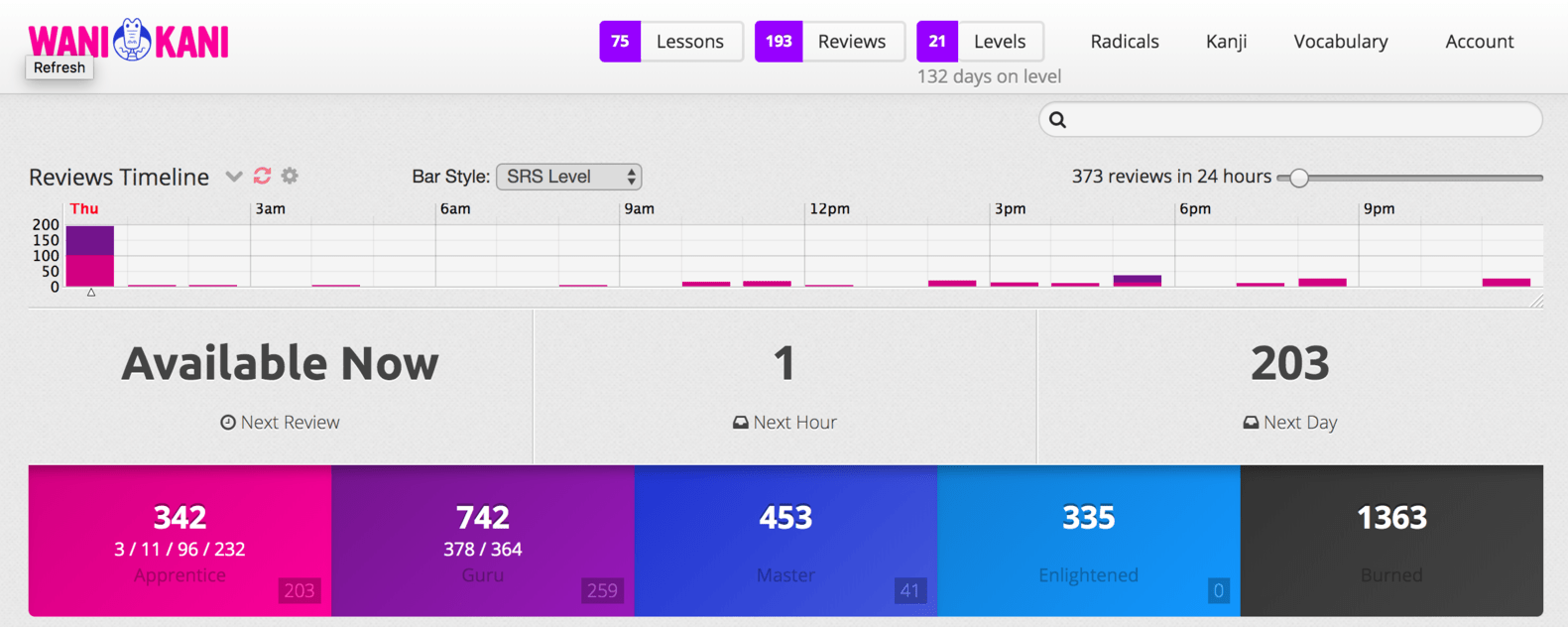
Task: Open the Burned 1363 panel
Action: pos(1391,541)
